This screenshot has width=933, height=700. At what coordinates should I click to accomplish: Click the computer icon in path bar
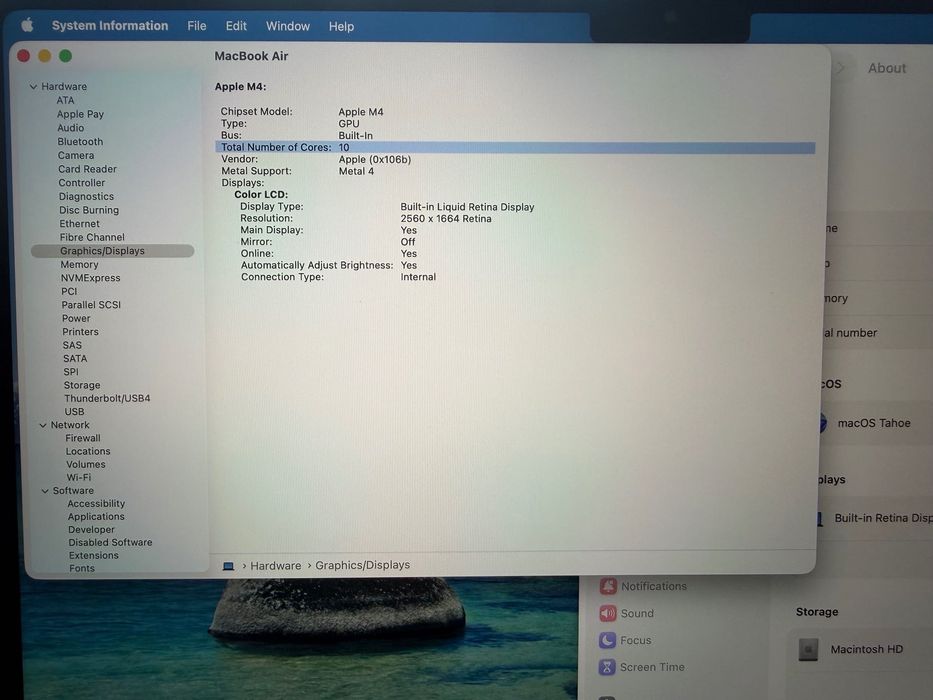coord(228,566)
